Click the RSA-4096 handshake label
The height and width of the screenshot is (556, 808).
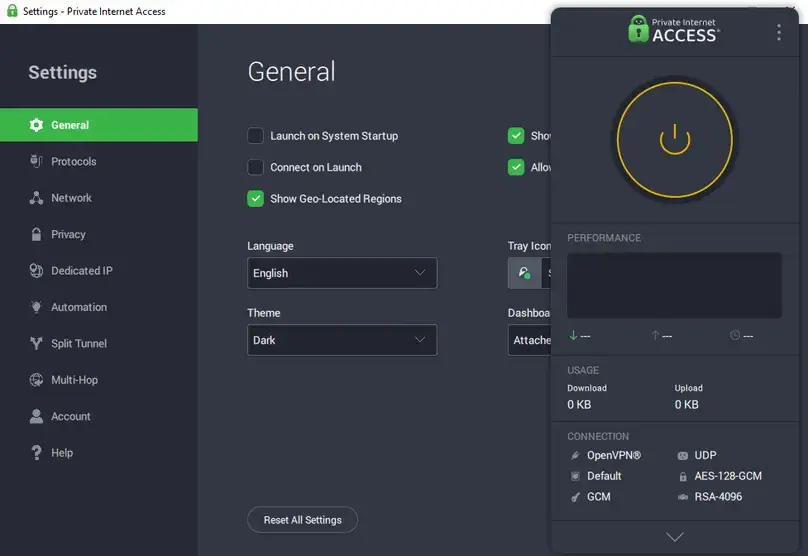(x=718, y=497)
